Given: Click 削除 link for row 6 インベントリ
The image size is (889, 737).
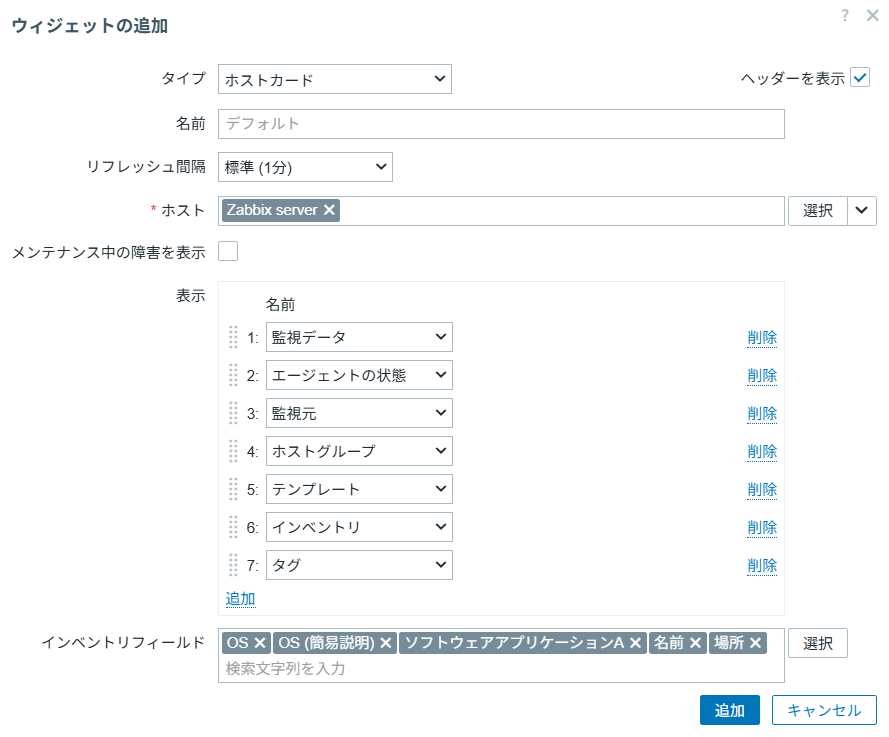Looking at the screenshot, I should pyautogui.click(x=762, y=528).
